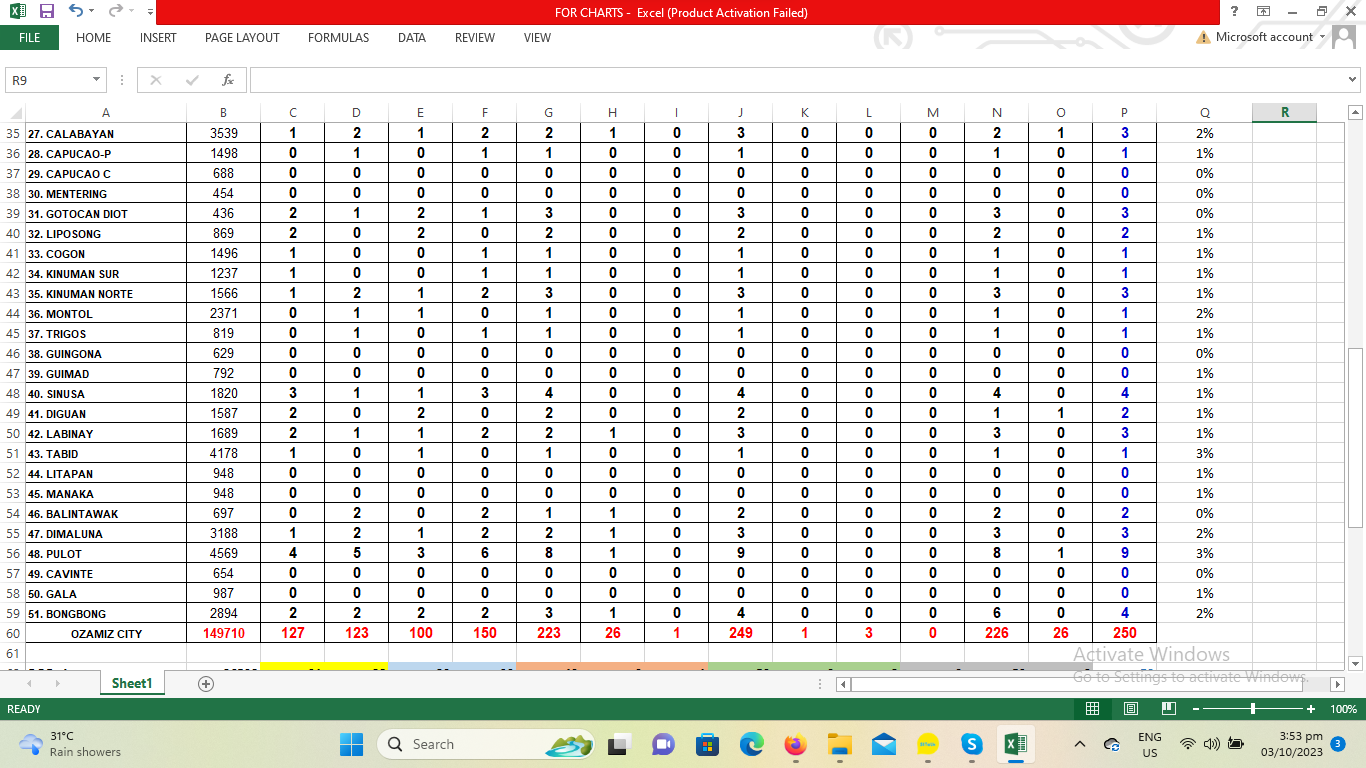1366x768 pixels.
Task: Open Ribbon Display Options
Action: point(1264,12)
